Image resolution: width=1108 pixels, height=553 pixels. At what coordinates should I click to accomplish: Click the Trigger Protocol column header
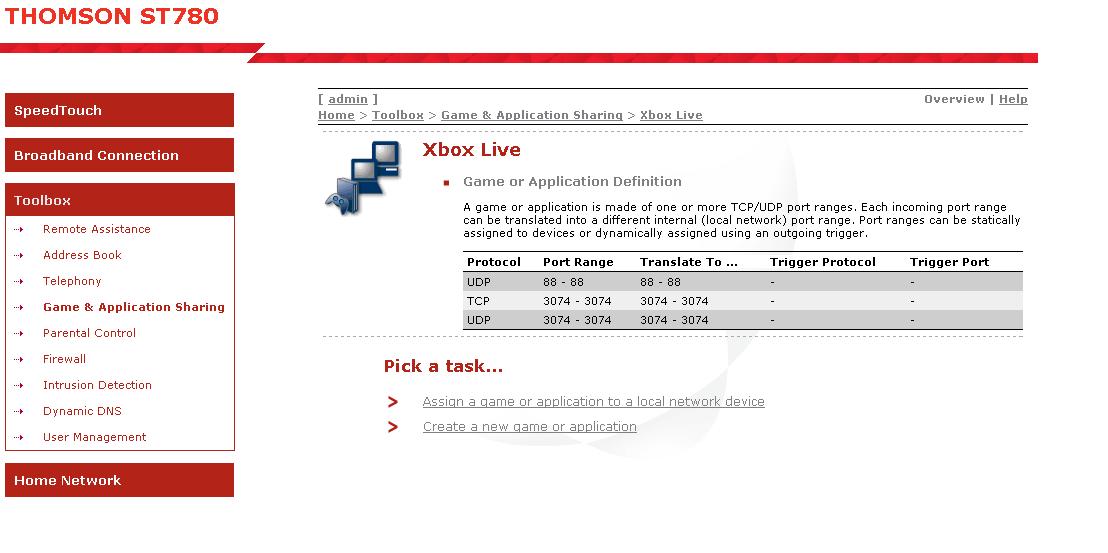(823, 262)
